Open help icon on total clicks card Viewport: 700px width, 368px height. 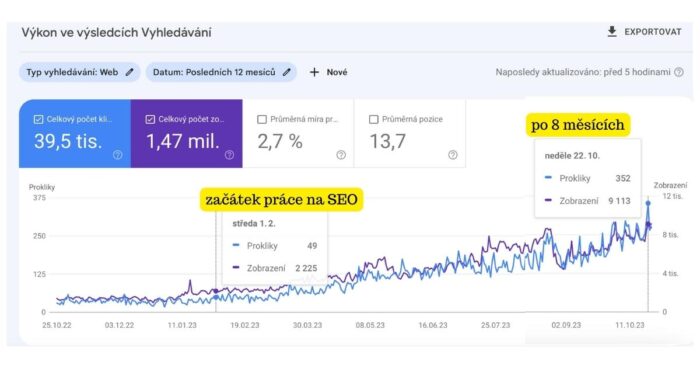point(117,155)
